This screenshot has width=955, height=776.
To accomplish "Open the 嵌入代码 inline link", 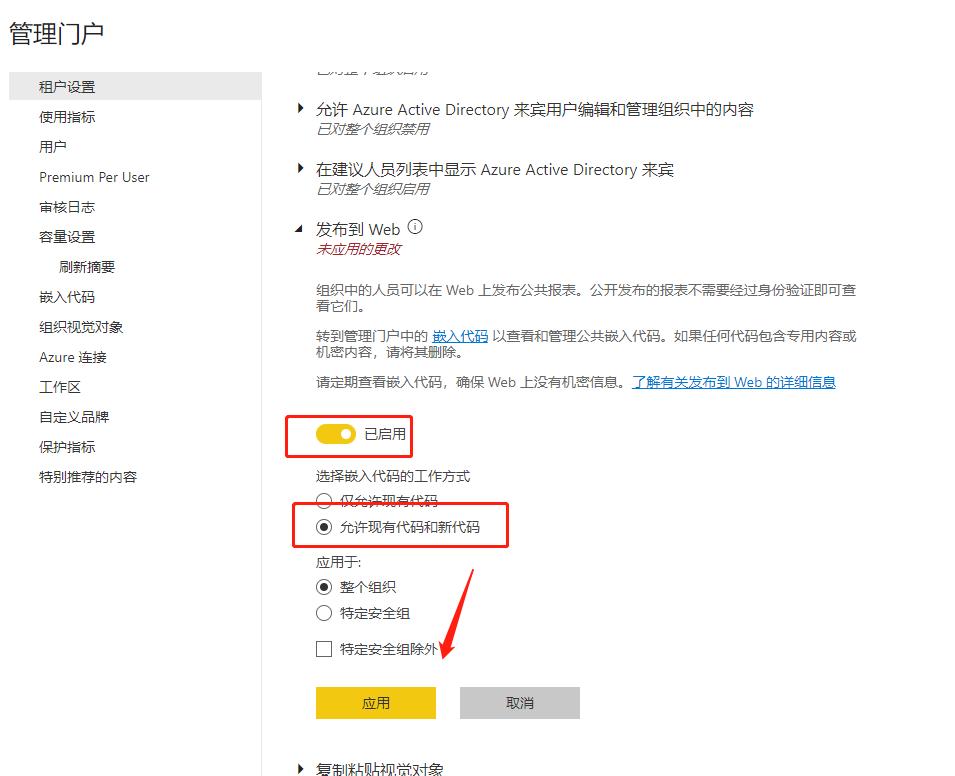I will pos(459,336).
